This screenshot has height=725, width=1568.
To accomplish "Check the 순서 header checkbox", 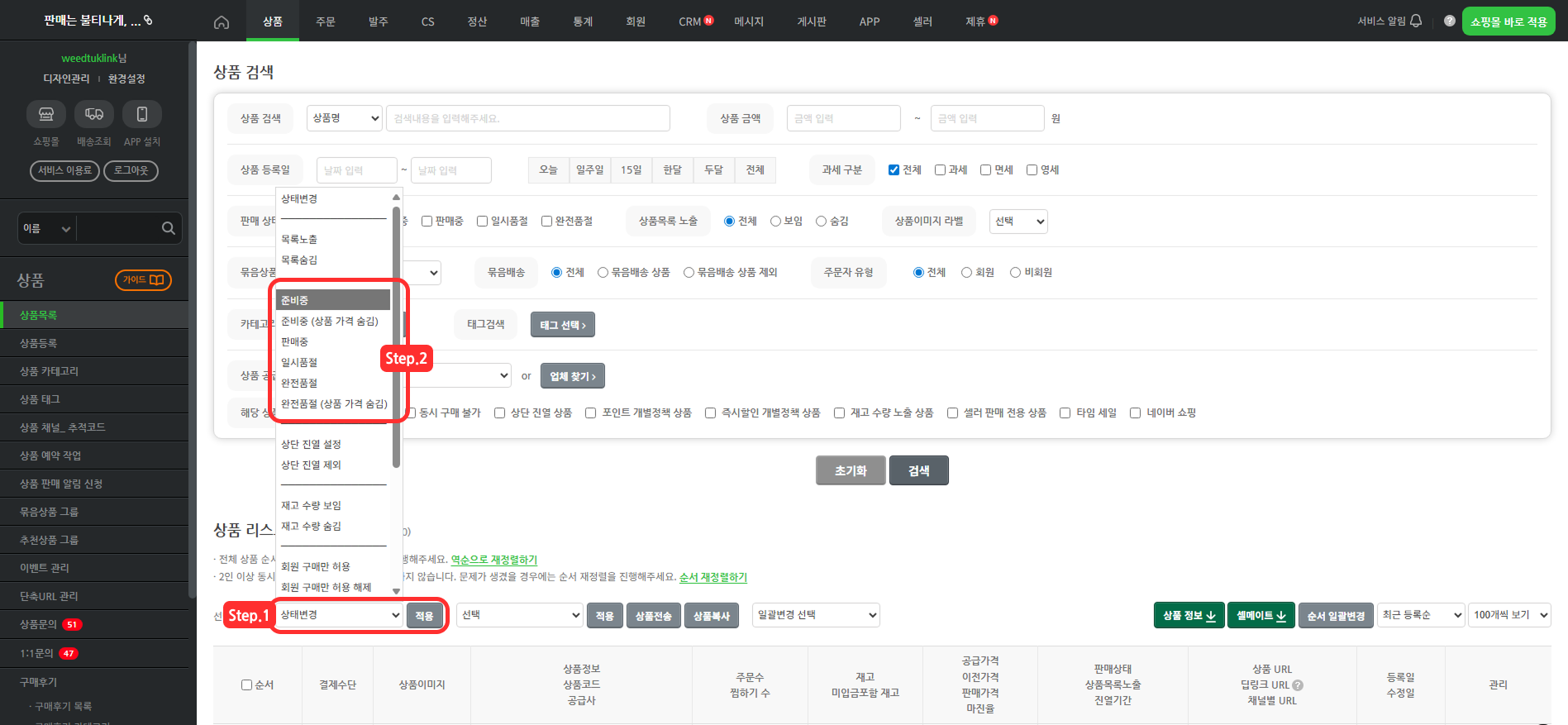I will (246, 685).
